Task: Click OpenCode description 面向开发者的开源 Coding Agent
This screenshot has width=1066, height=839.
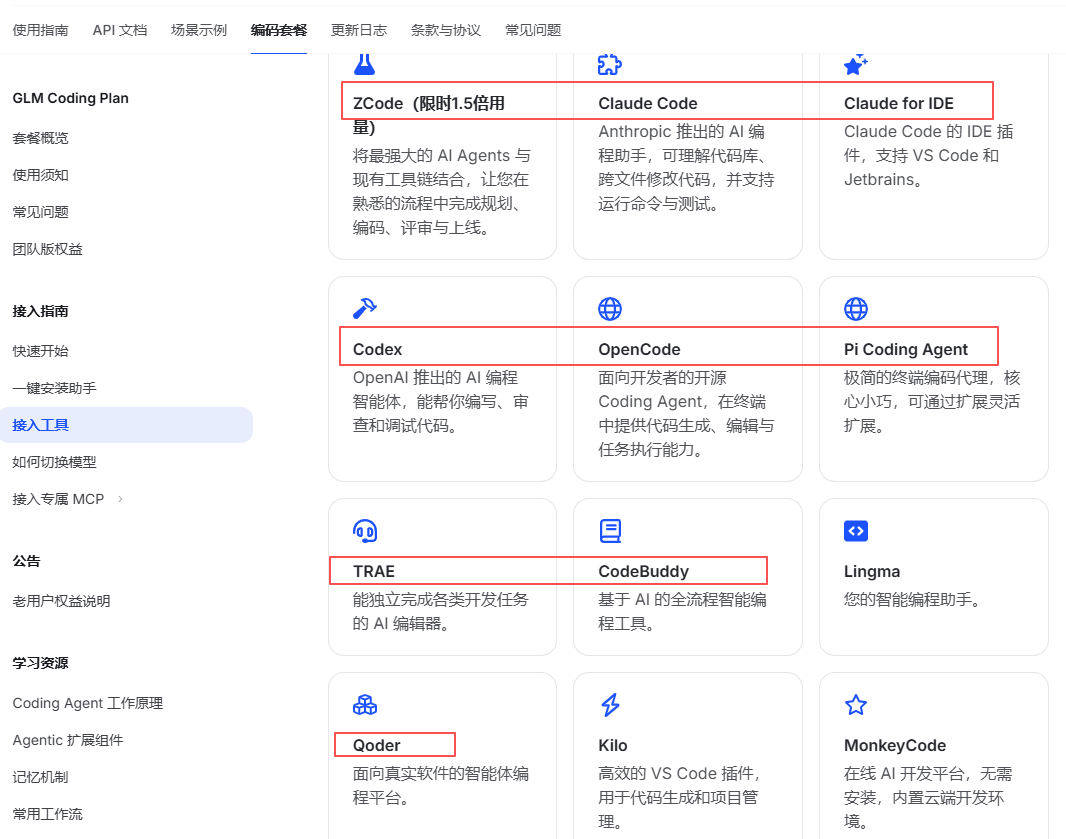Action: pos(687,413)
